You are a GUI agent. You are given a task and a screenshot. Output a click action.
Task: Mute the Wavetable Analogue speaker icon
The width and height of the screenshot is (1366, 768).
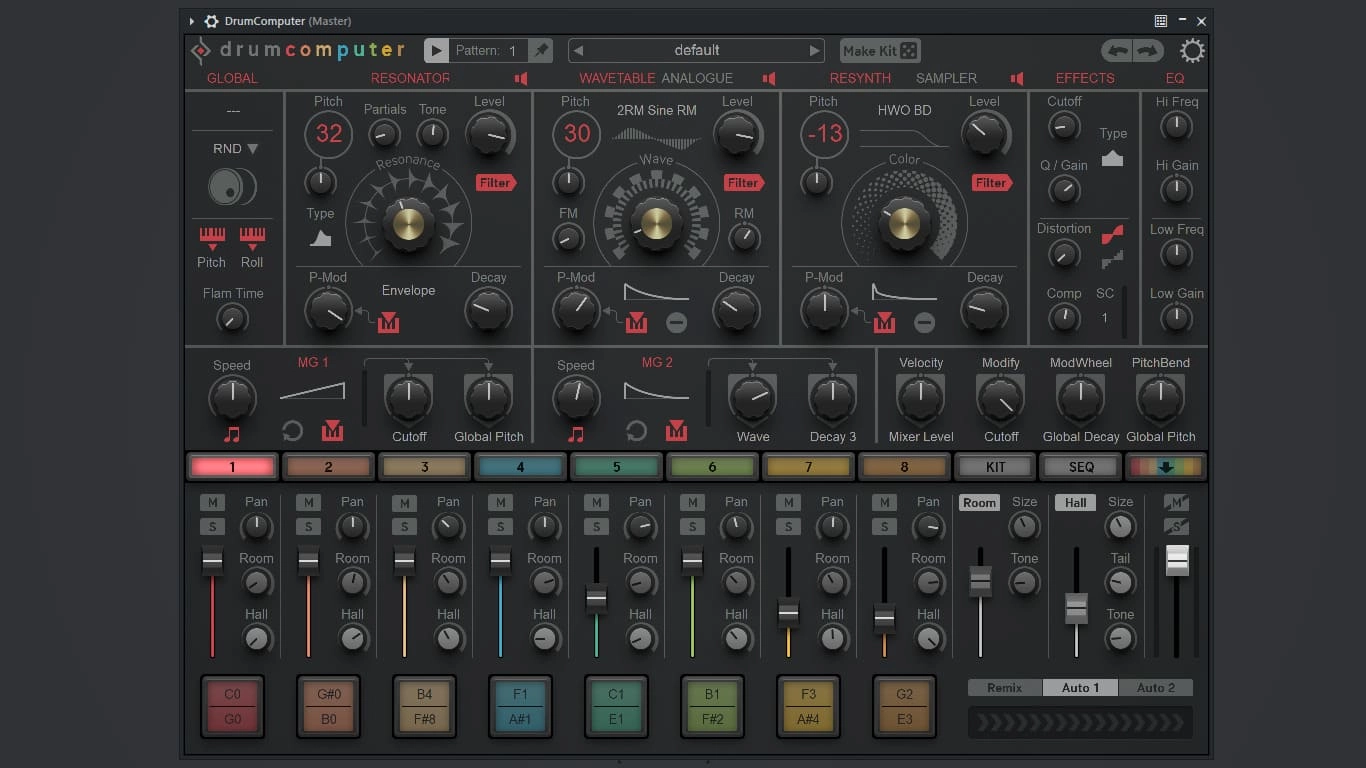point(769,78)
